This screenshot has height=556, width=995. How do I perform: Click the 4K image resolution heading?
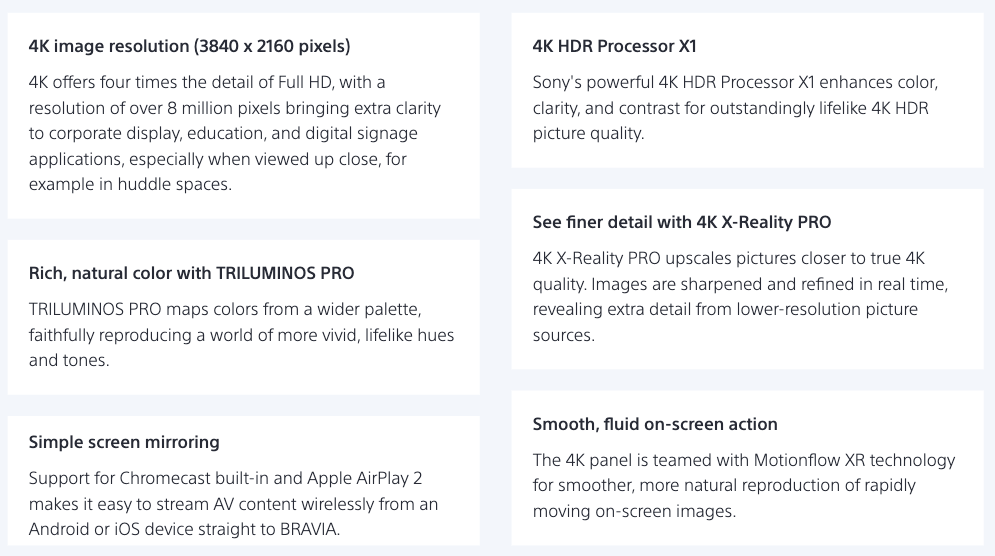pyautogui.click(x=189, y=46)
